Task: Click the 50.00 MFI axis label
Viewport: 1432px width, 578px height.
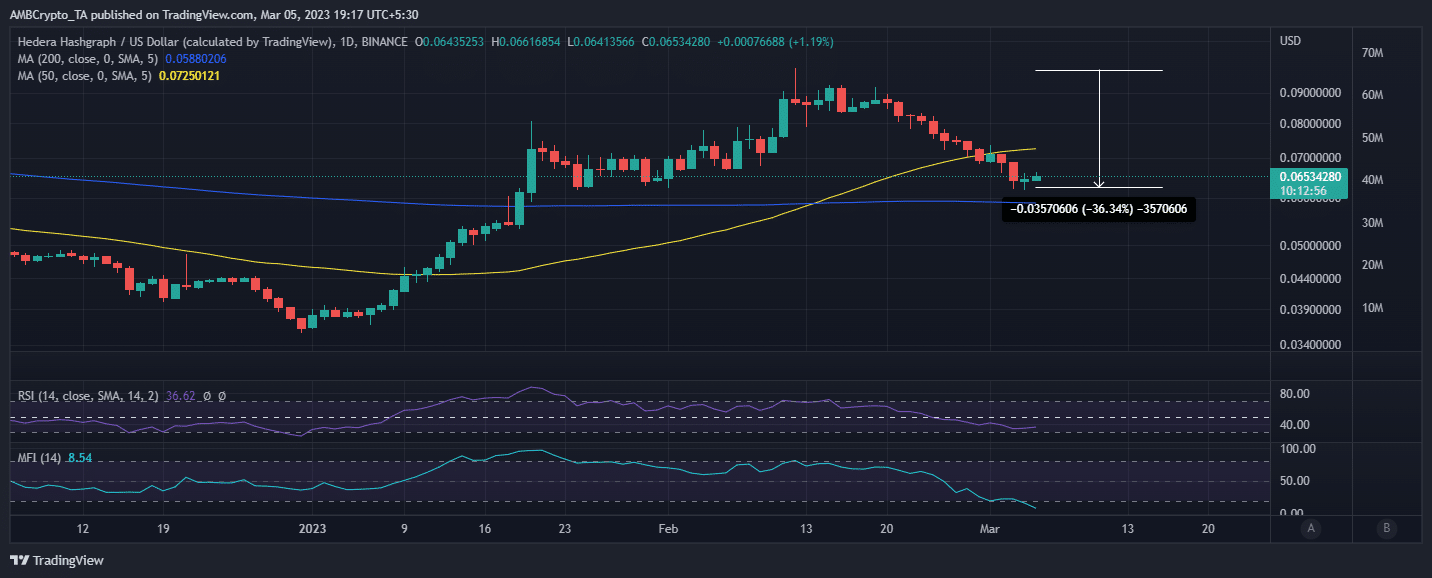Action: point(1295,481)
